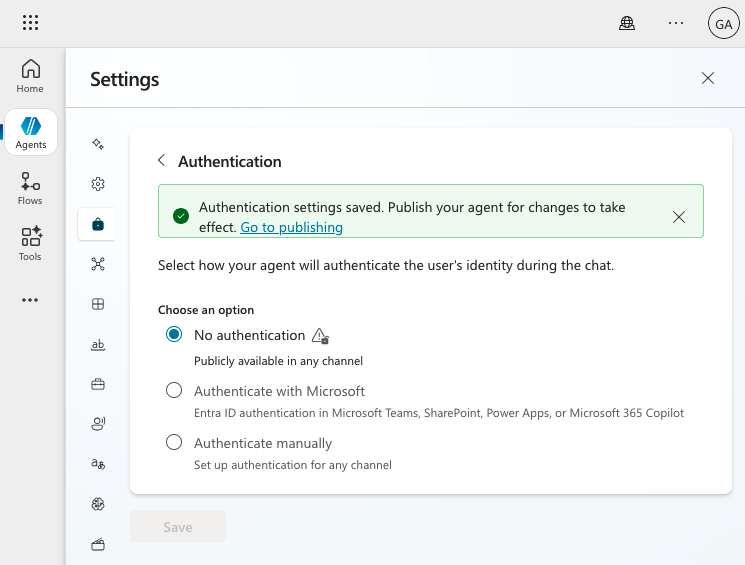745x565 pixels.
Task: Select the No authentication radio option
Action: pyautogui.click(x=174, y=335)
